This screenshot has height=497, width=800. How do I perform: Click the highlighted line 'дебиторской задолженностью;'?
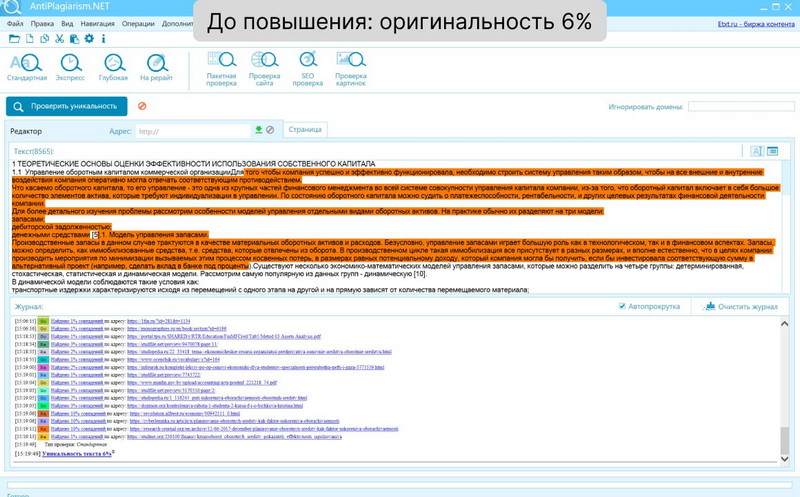click(x=61, y=227)
